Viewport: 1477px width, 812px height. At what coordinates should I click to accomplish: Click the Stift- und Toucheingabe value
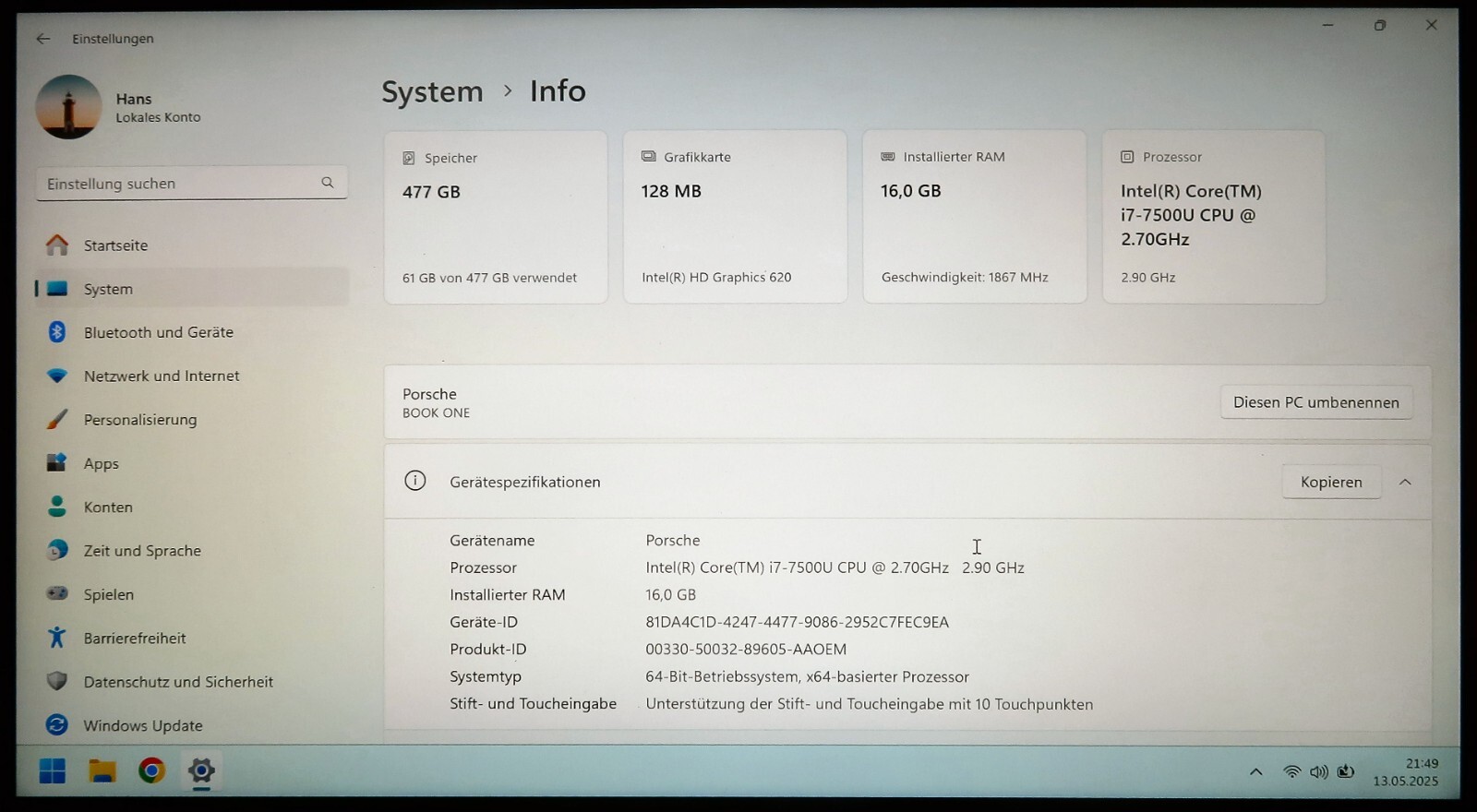869,704
